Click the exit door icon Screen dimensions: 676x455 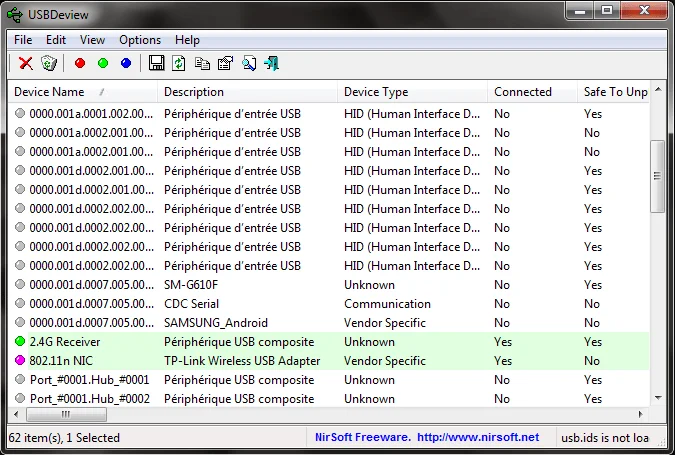pos(271,64)
